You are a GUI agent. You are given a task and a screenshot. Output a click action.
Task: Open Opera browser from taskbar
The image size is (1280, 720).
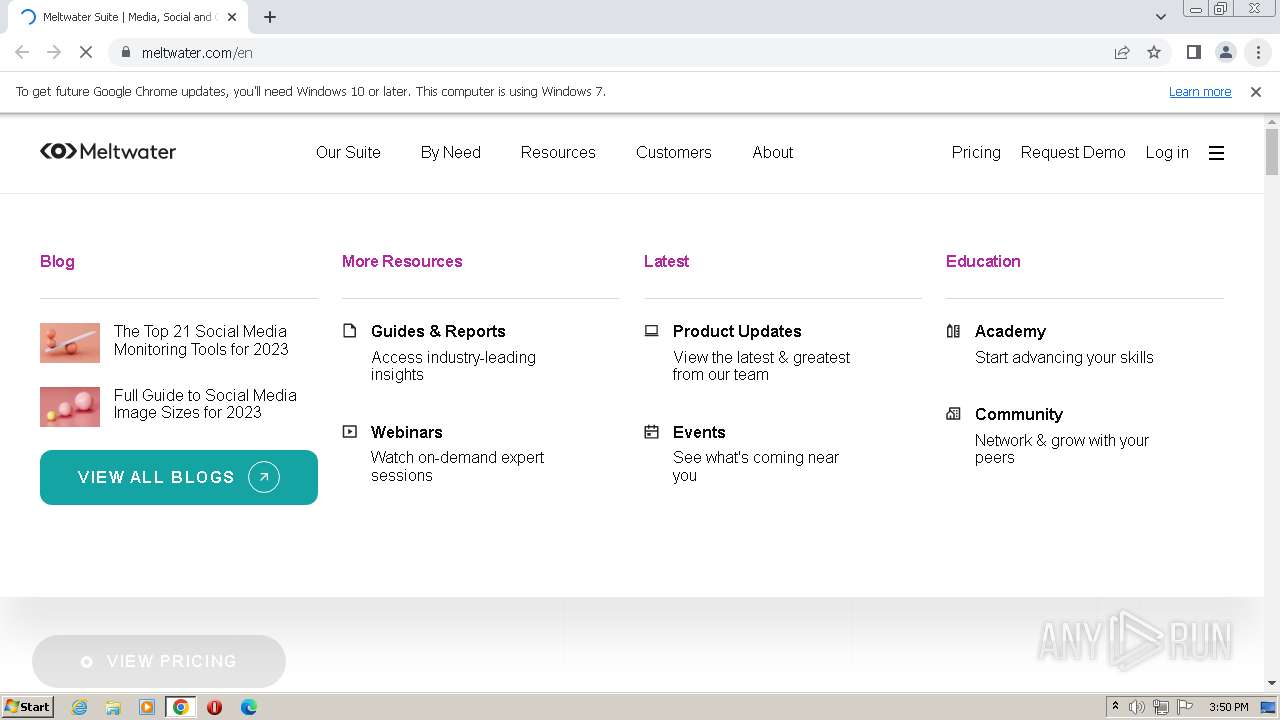tap(214, 707)
